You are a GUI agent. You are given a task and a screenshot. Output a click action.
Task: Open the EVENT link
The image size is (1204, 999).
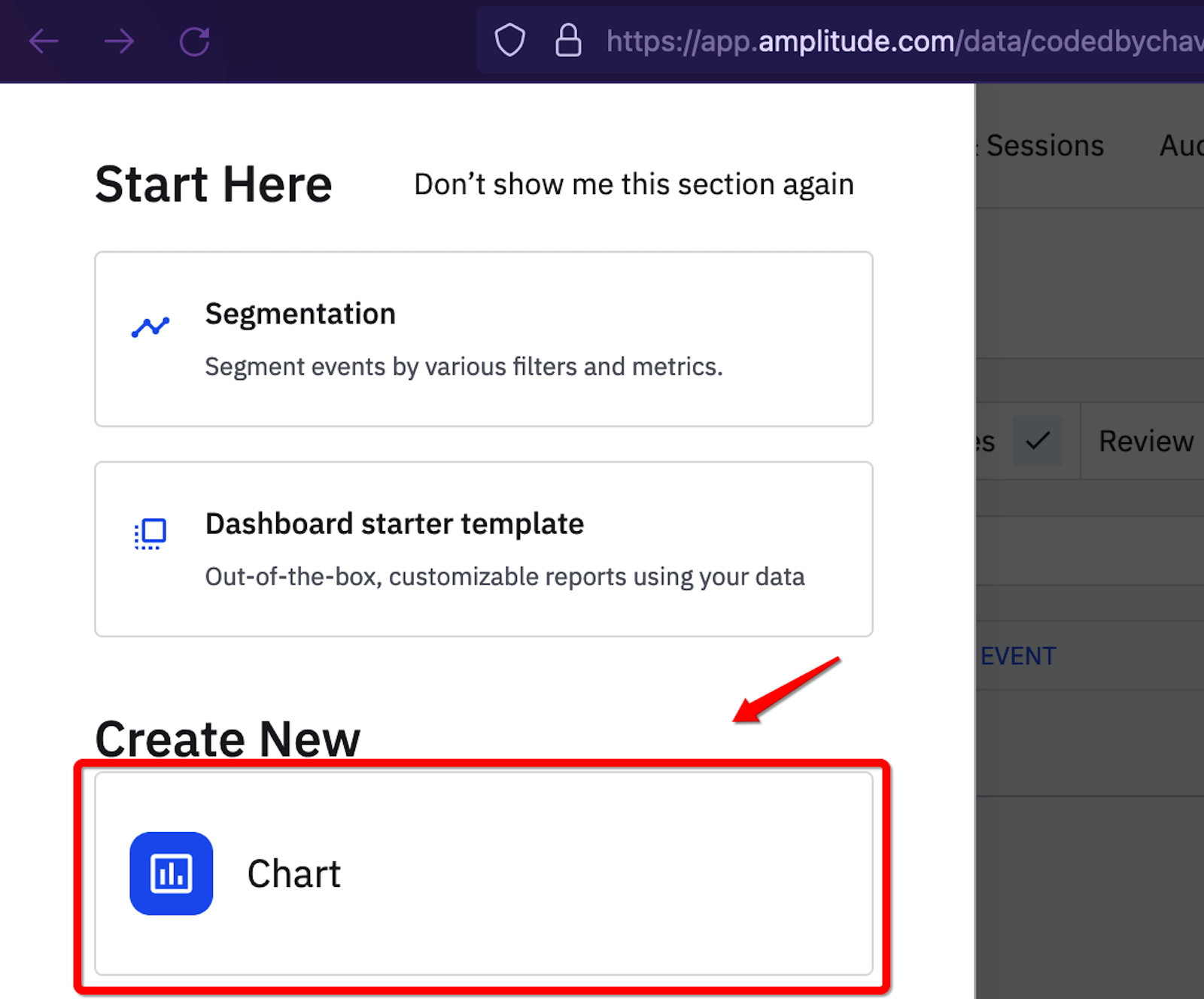tap(1018, 655)
